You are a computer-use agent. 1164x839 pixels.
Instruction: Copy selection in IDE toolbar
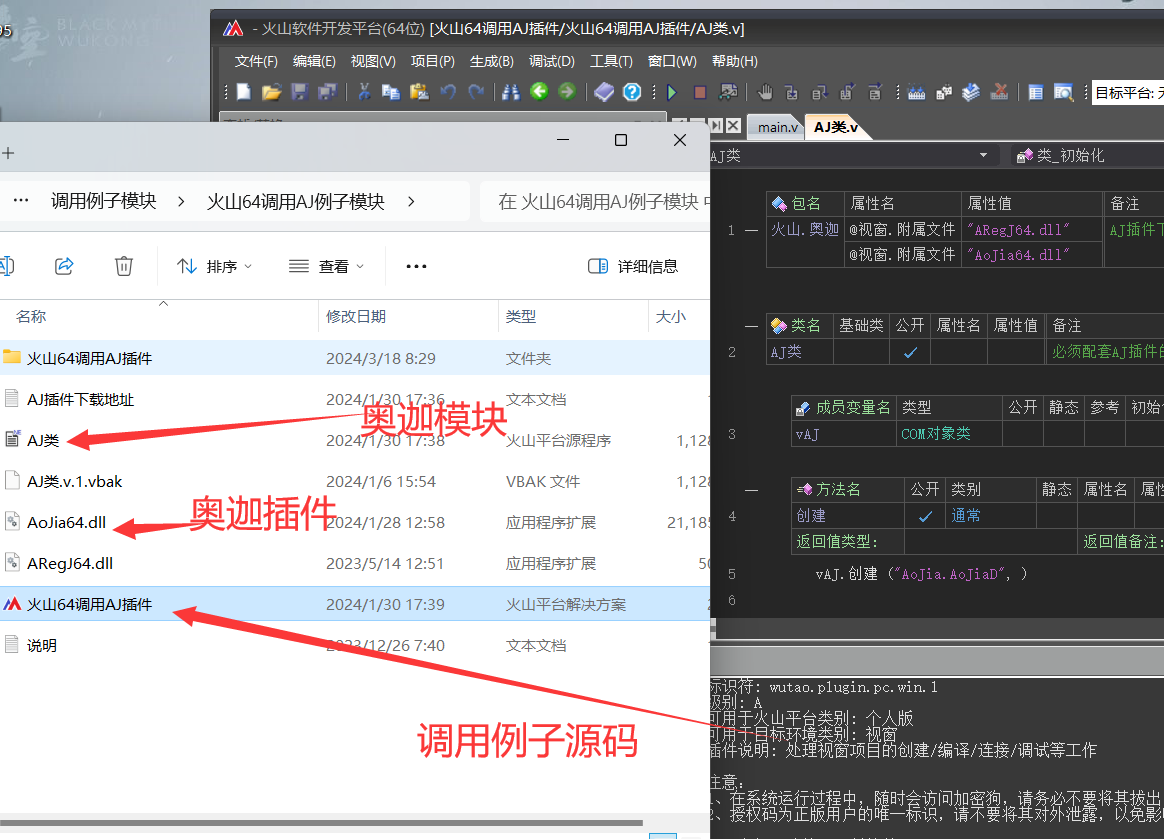click(x=390, y=91)
